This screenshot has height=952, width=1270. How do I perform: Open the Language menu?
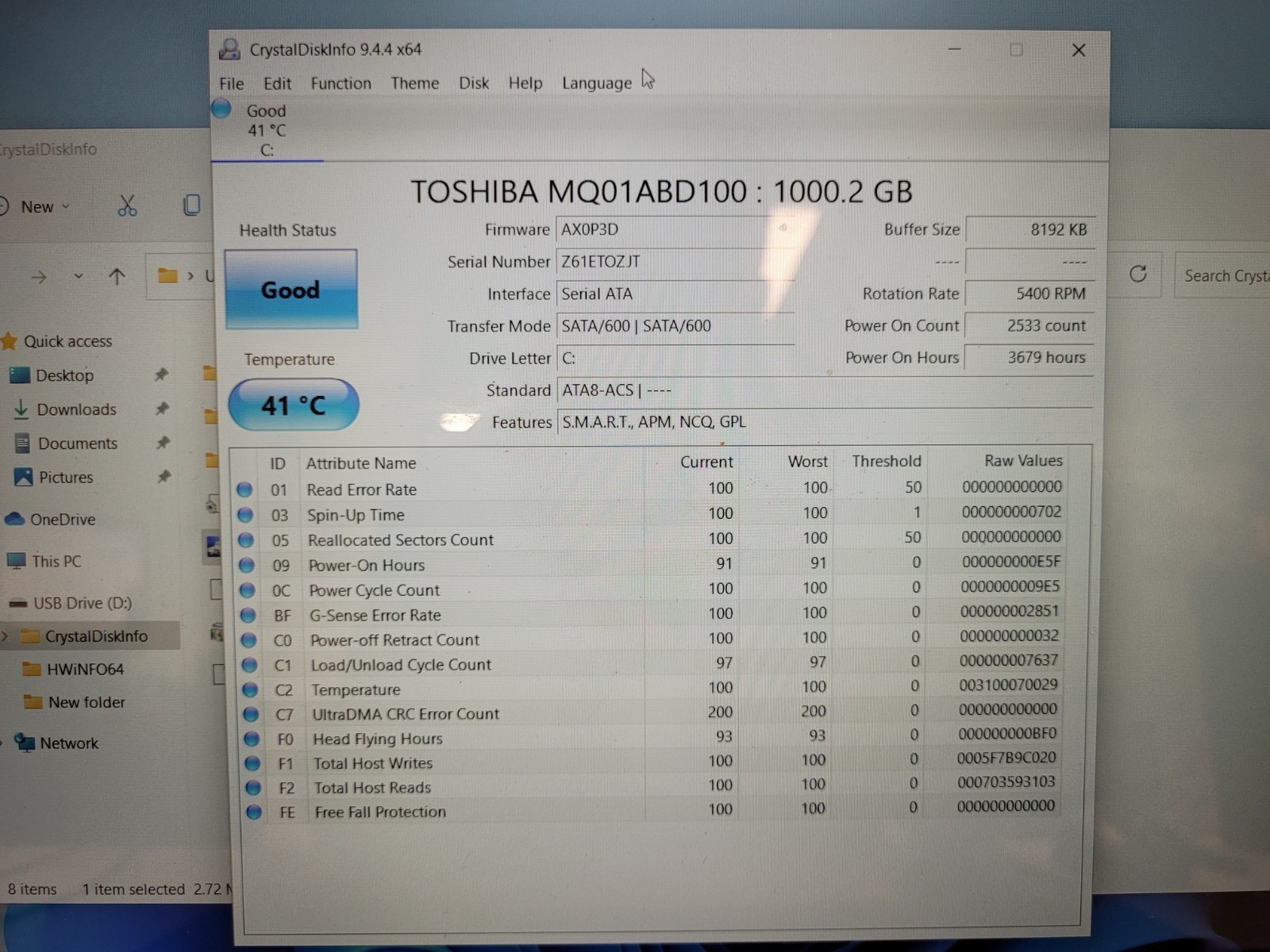click(x=597, y=83)
